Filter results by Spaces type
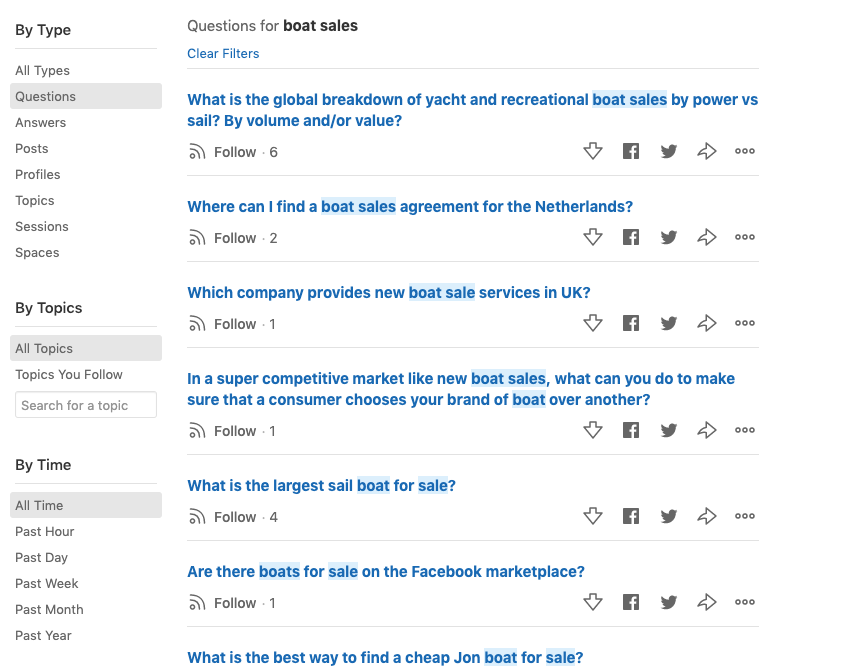 [x=37, y=253]
